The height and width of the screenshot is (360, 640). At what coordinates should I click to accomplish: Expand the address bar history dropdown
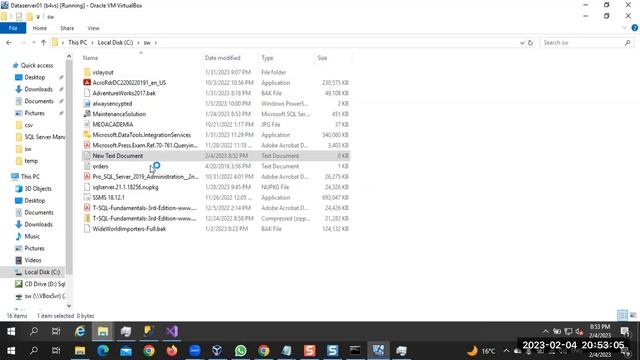coord(522,42)
